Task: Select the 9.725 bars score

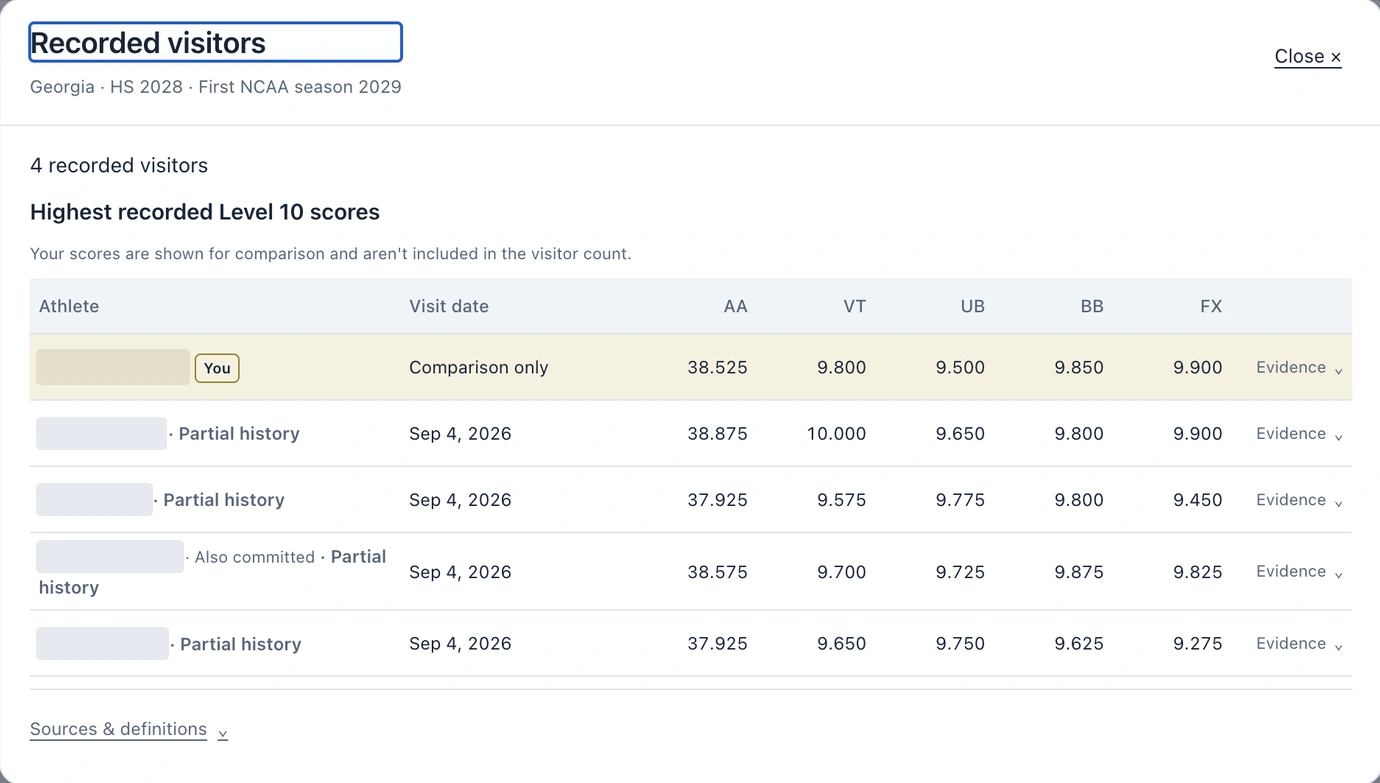Action: point(960,572)
